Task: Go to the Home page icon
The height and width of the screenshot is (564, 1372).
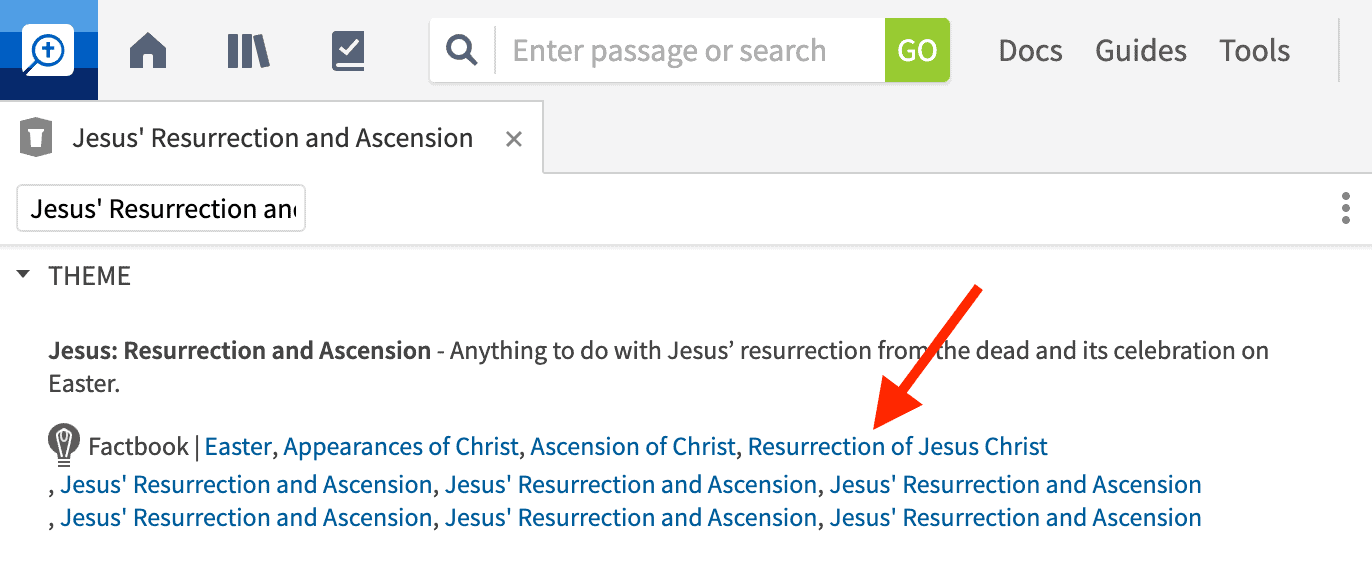Action: [x=148, y=50]
